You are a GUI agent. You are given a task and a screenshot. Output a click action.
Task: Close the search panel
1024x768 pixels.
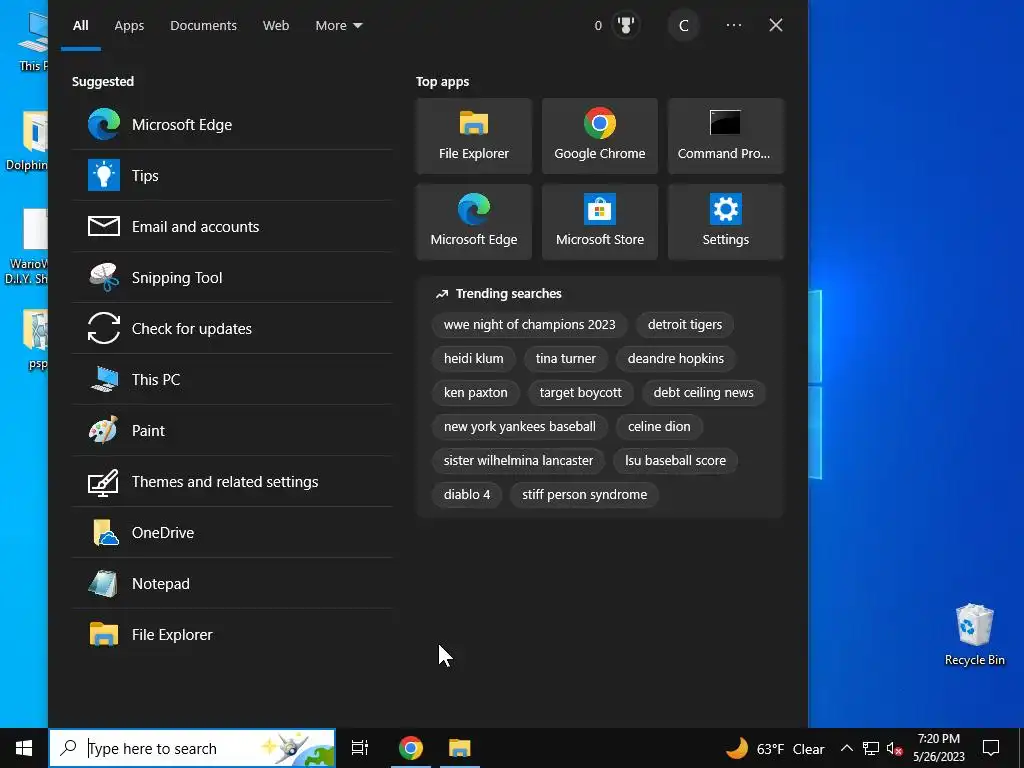pyautogui.click(x=776, y=25)
